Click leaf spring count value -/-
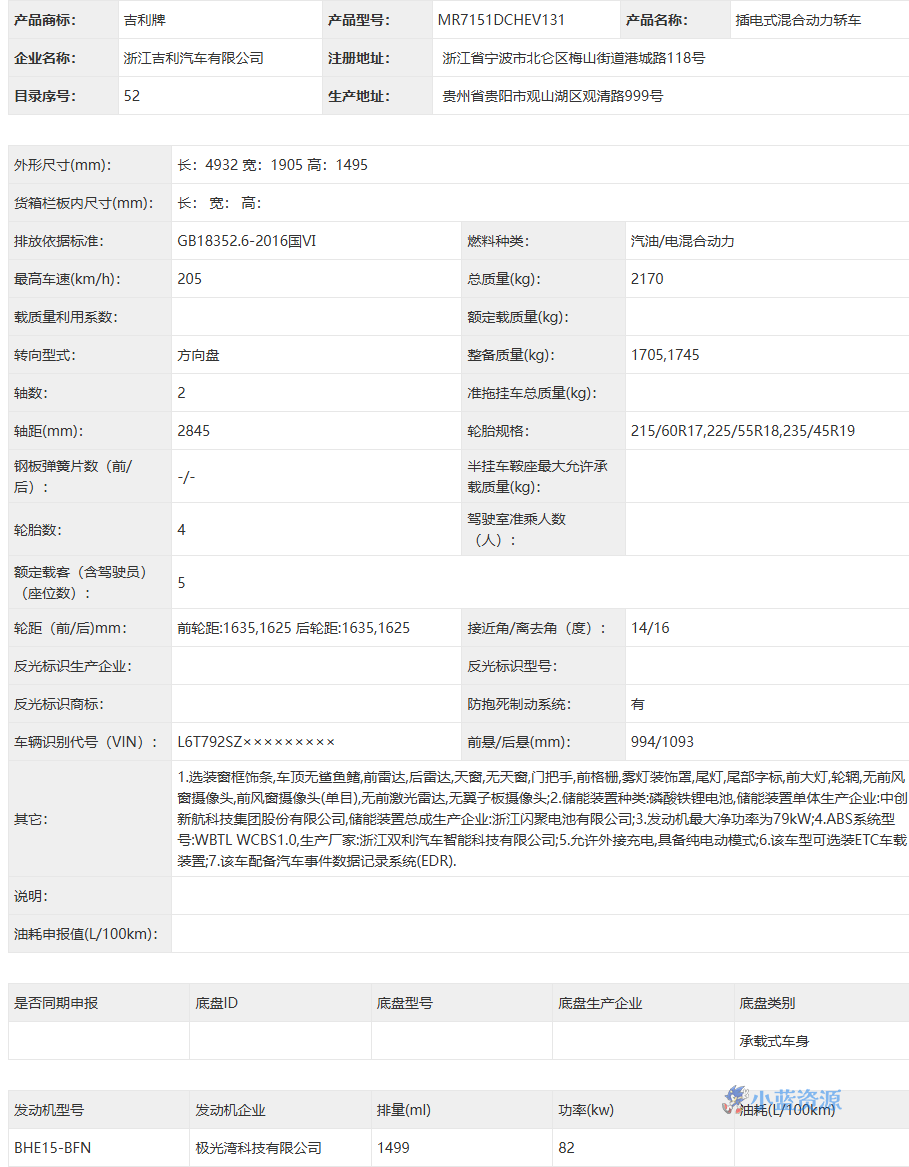909x1167 pixels. pyautogui.click(x=186, y=476)
